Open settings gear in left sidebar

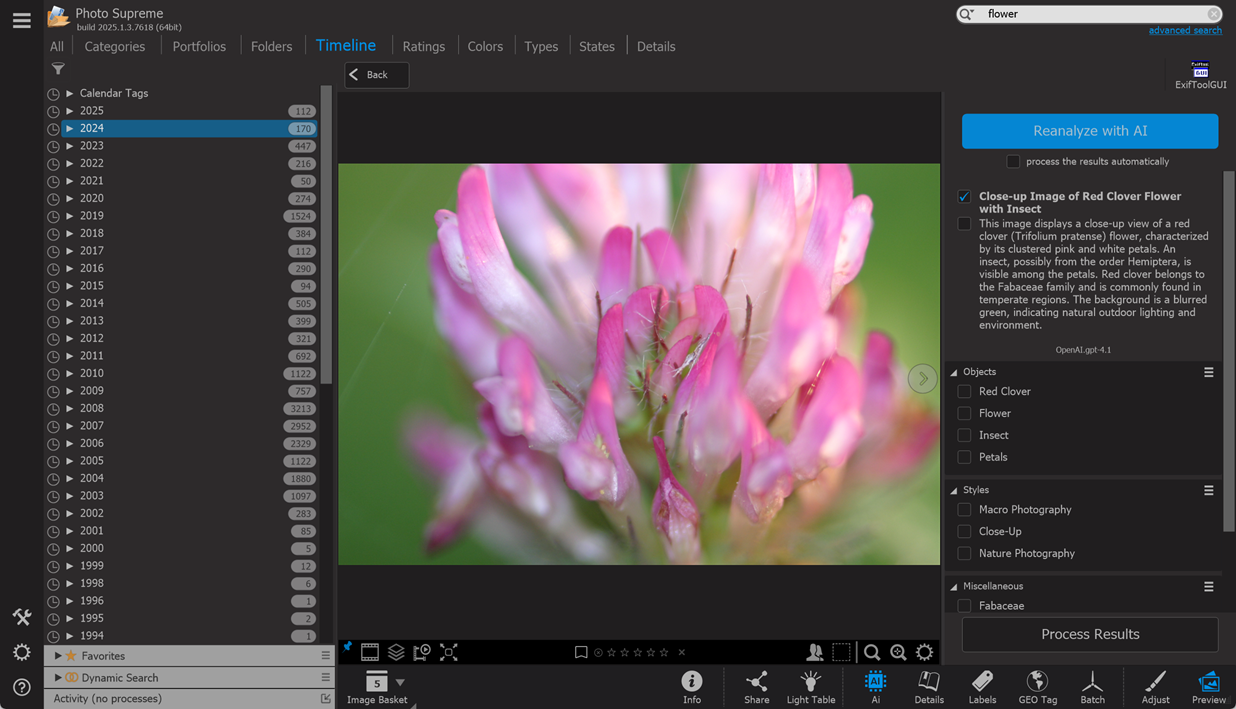click(21, 652)
